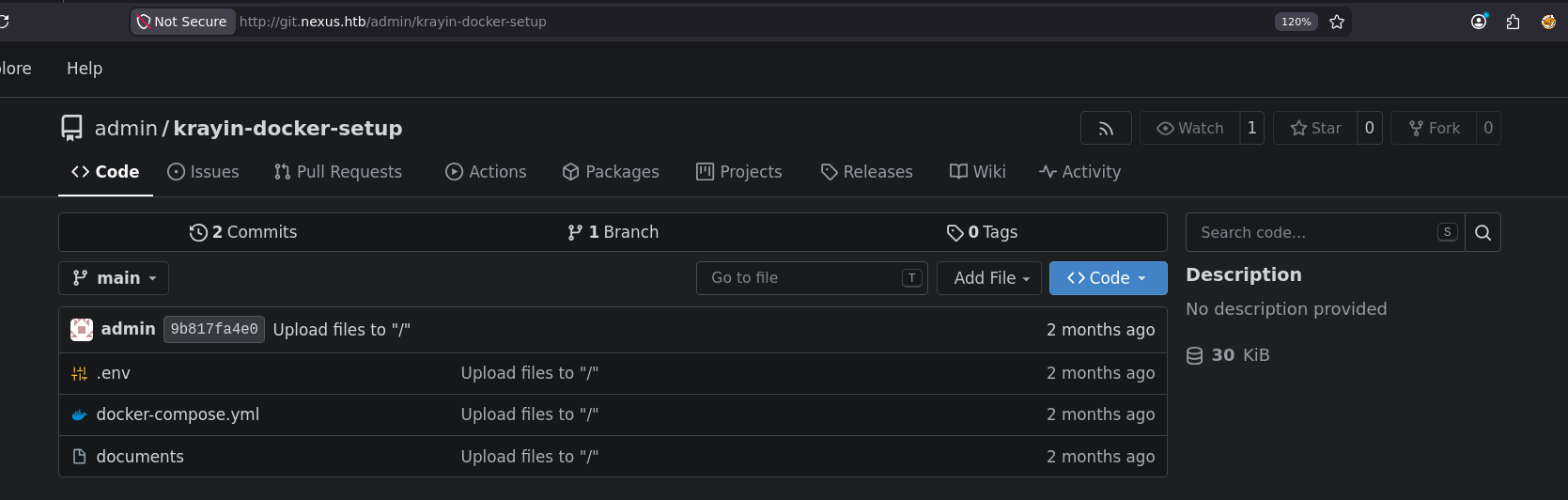This screenshot has height=500, width=1568.
Task: Click the search magnifier button beside Search code
Action: pyautogui.click(x=1483, y=233)
